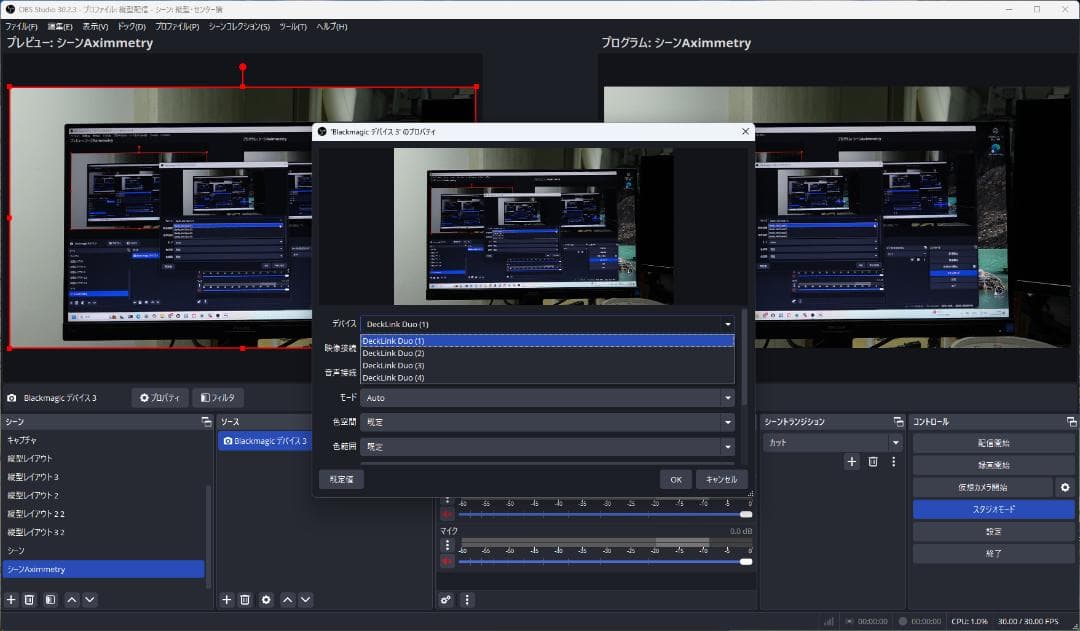Start recording with 録画開始 button
The width and height of the screenshot is (1080, 631).
click(x=993, y=465)
